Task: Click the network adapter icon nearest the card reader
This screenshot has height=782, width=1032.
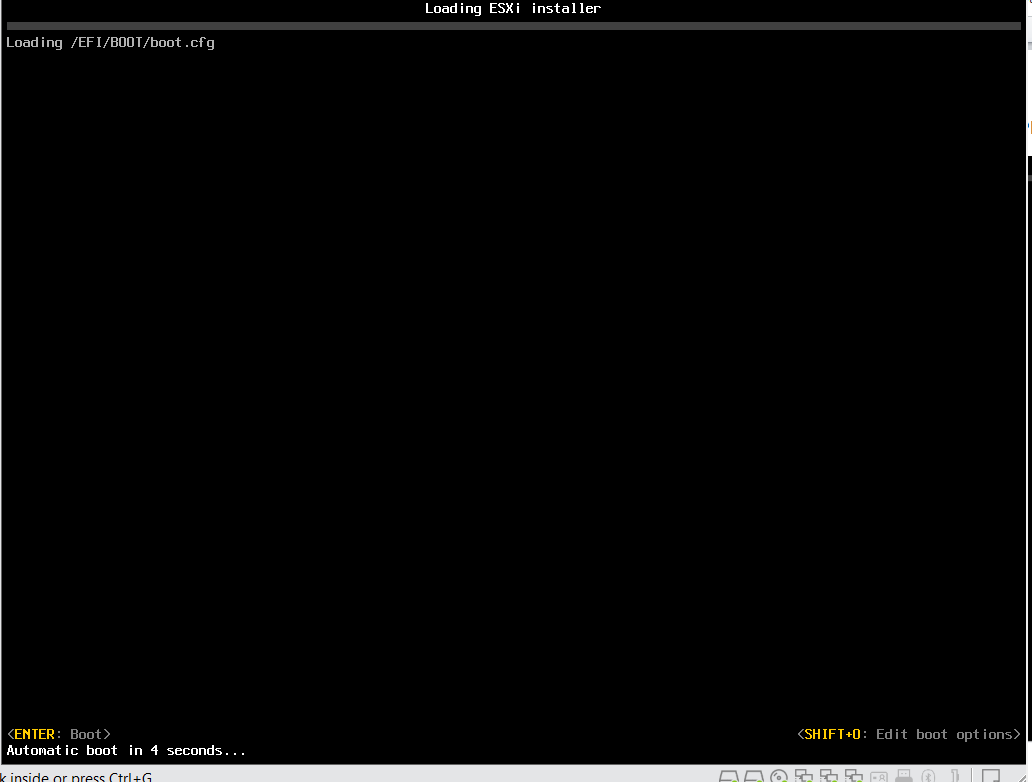Action: pyautogui.click(x=854, y=777)
